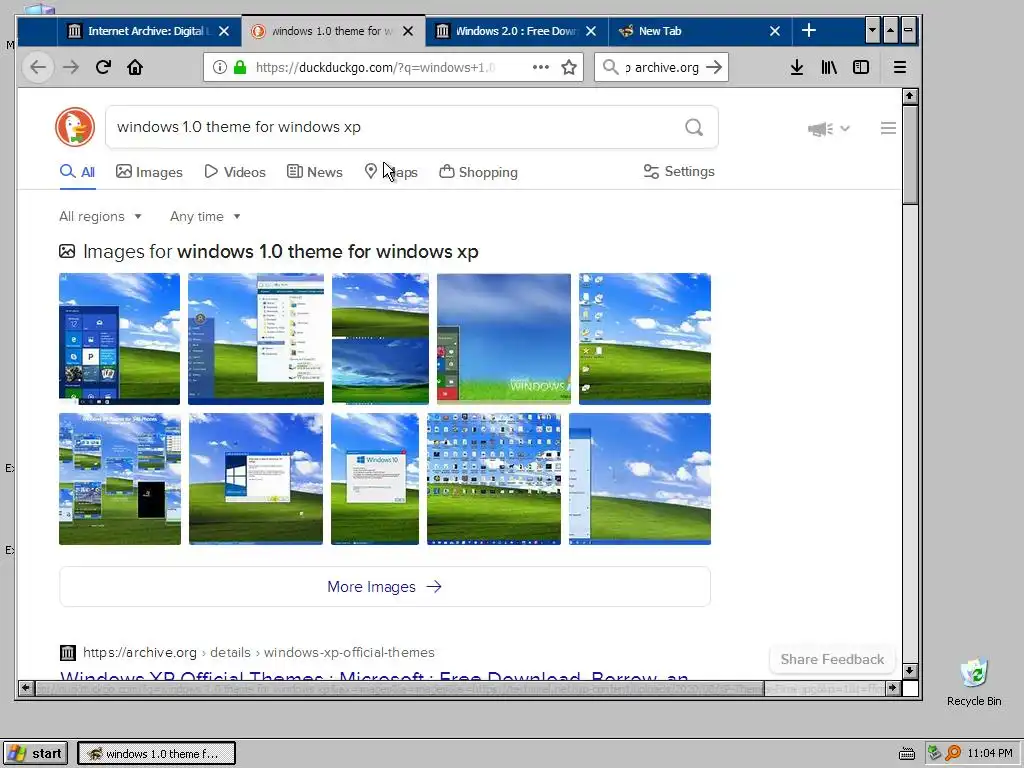Close the Windows 2.0 tab
This screenshot has height=768, width=1024.
pos(591,31)
